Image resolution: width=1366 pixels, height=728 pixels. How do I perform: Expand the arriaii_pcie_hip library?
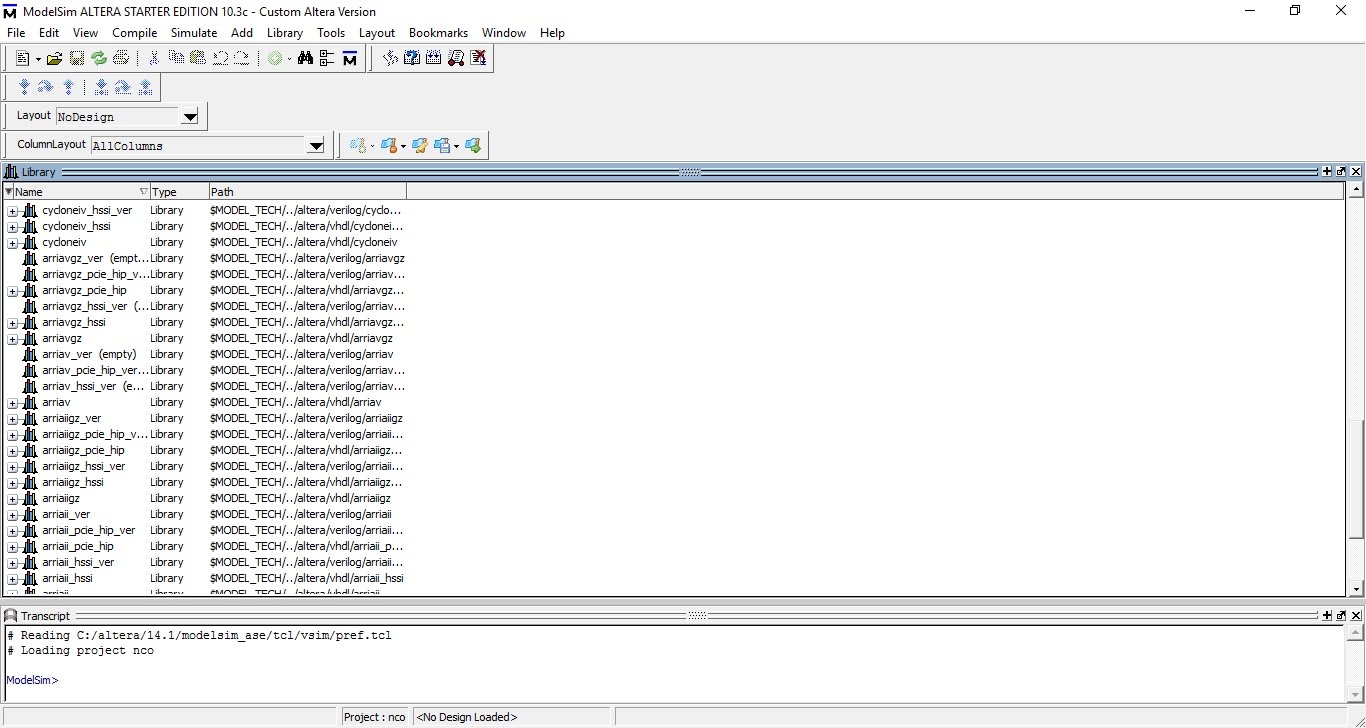pyautogui.click(x=13, y=547)
